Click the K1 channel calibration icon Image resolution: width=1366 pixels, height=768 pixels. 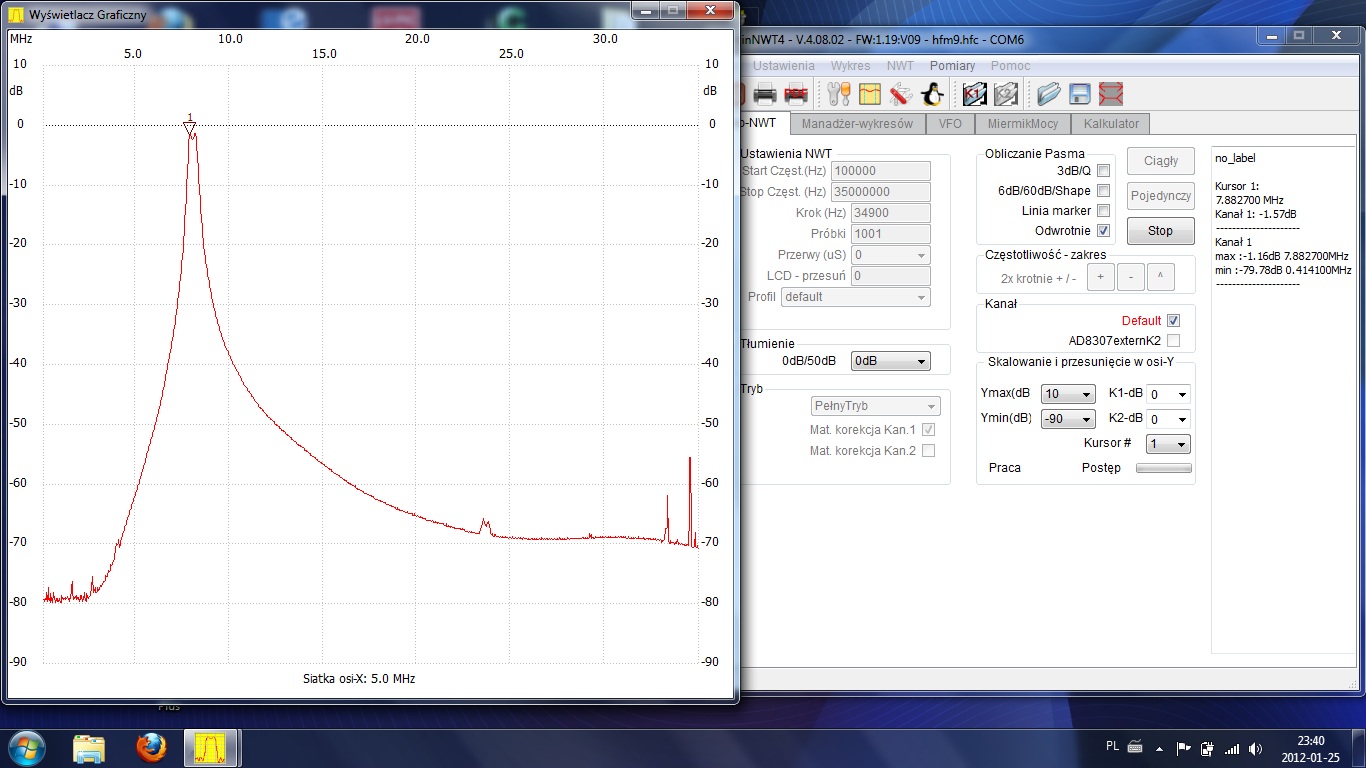[x=975, y=95]
